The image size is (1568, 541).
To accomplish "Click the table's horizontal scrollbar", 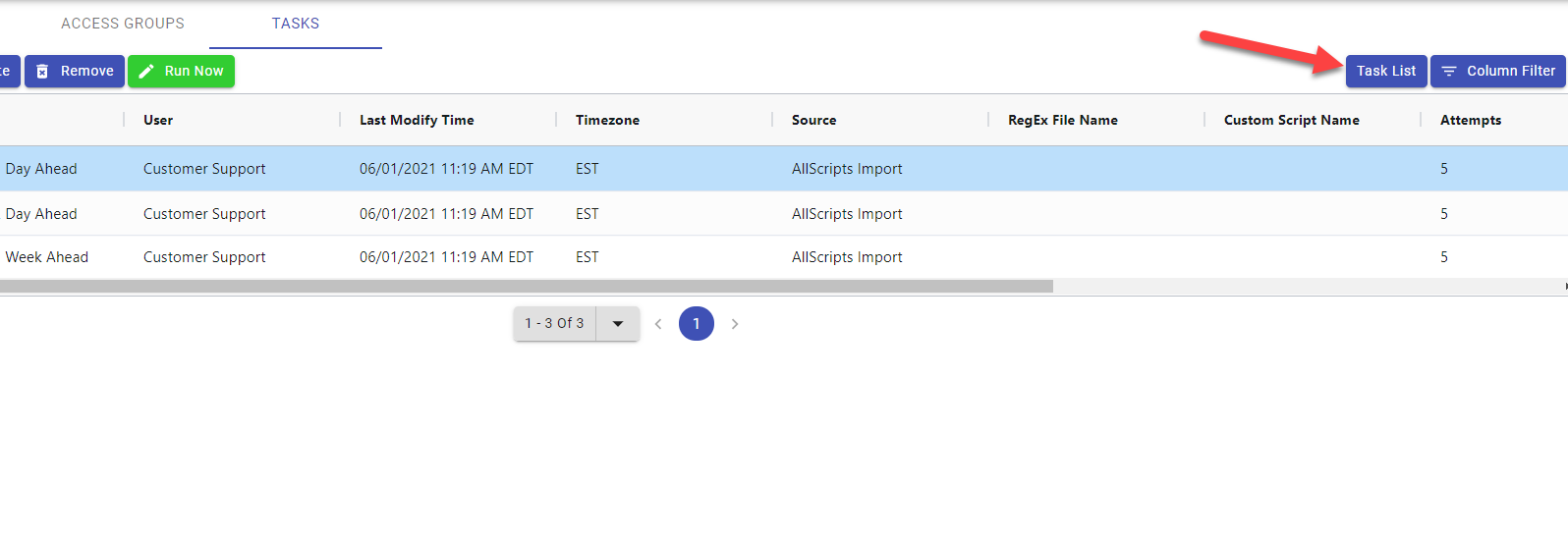I will 526,287.
